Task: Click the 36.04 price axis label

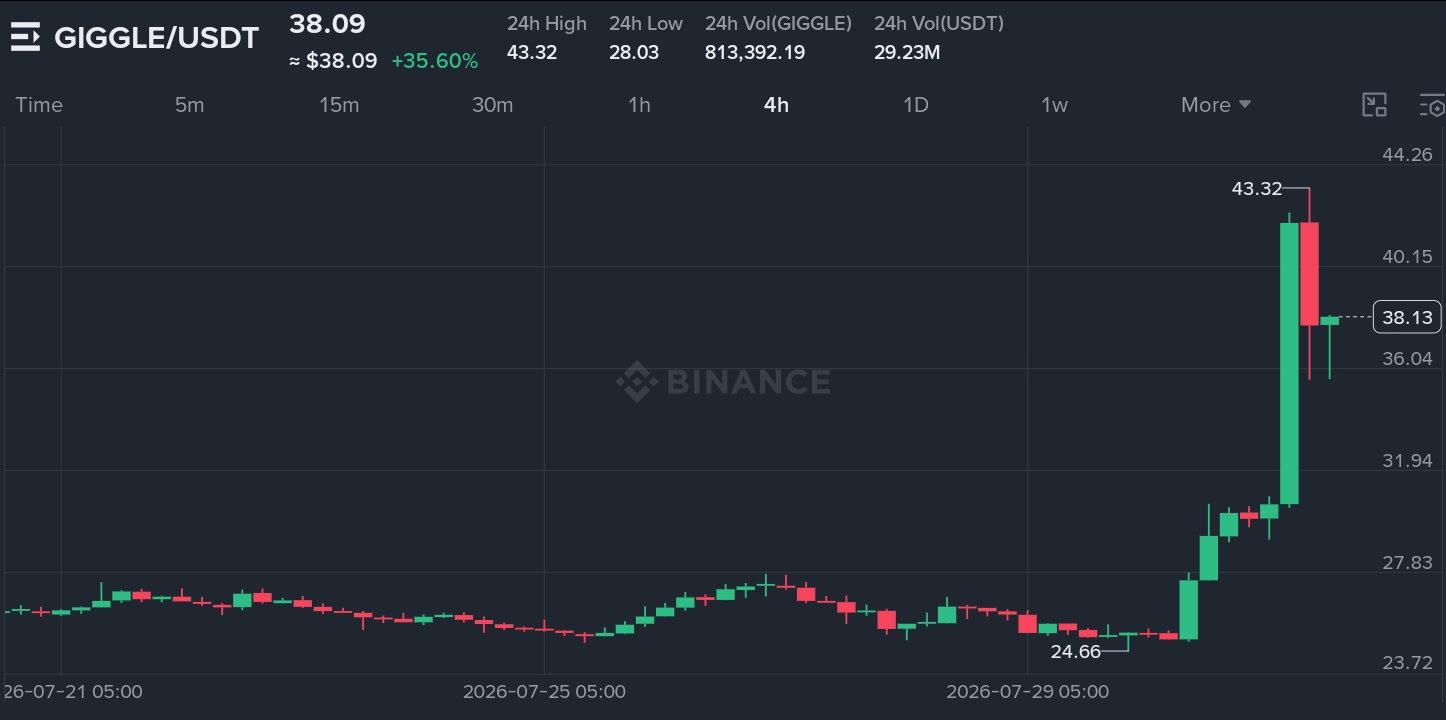Action: 1407,358
